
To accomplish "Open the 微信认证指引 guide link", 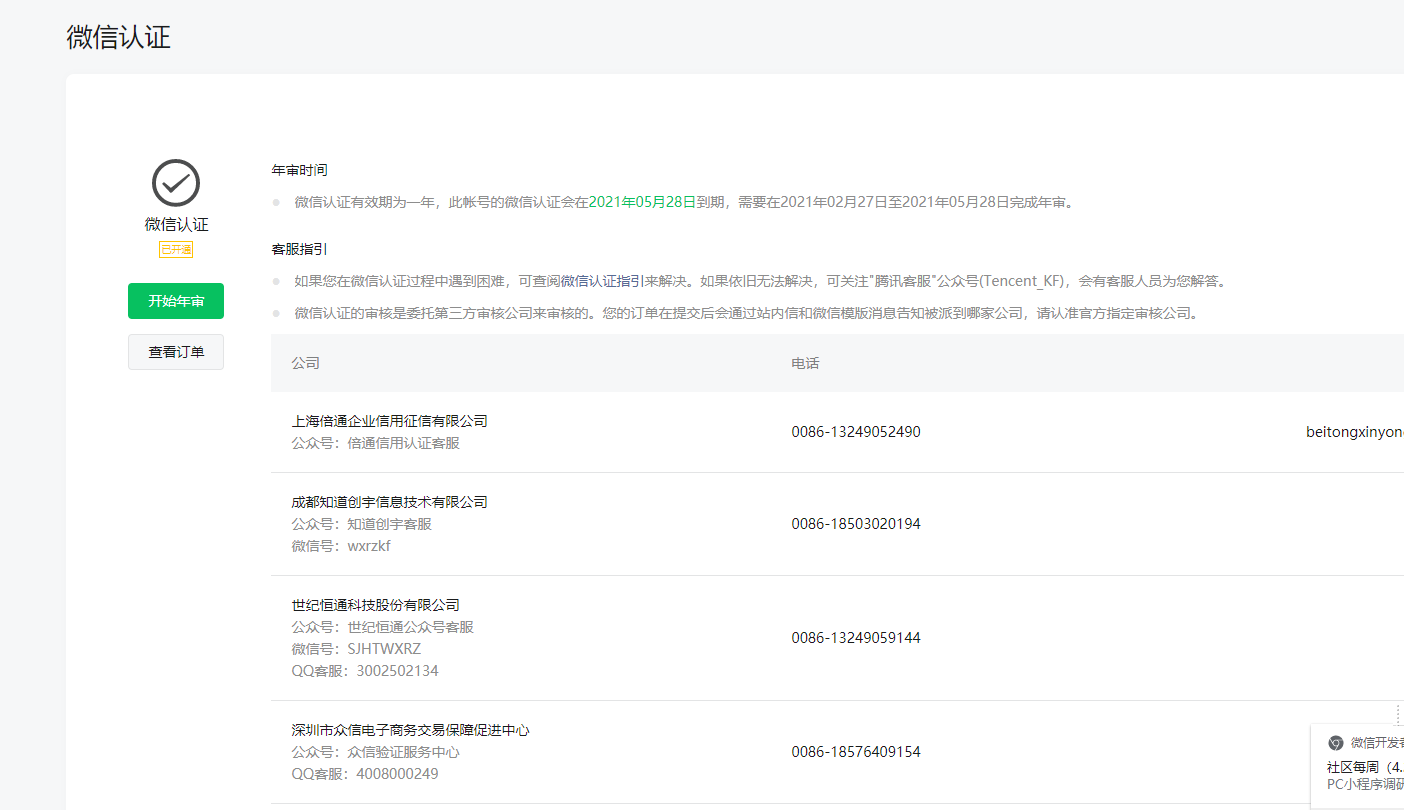I will (x=602, y=281).
